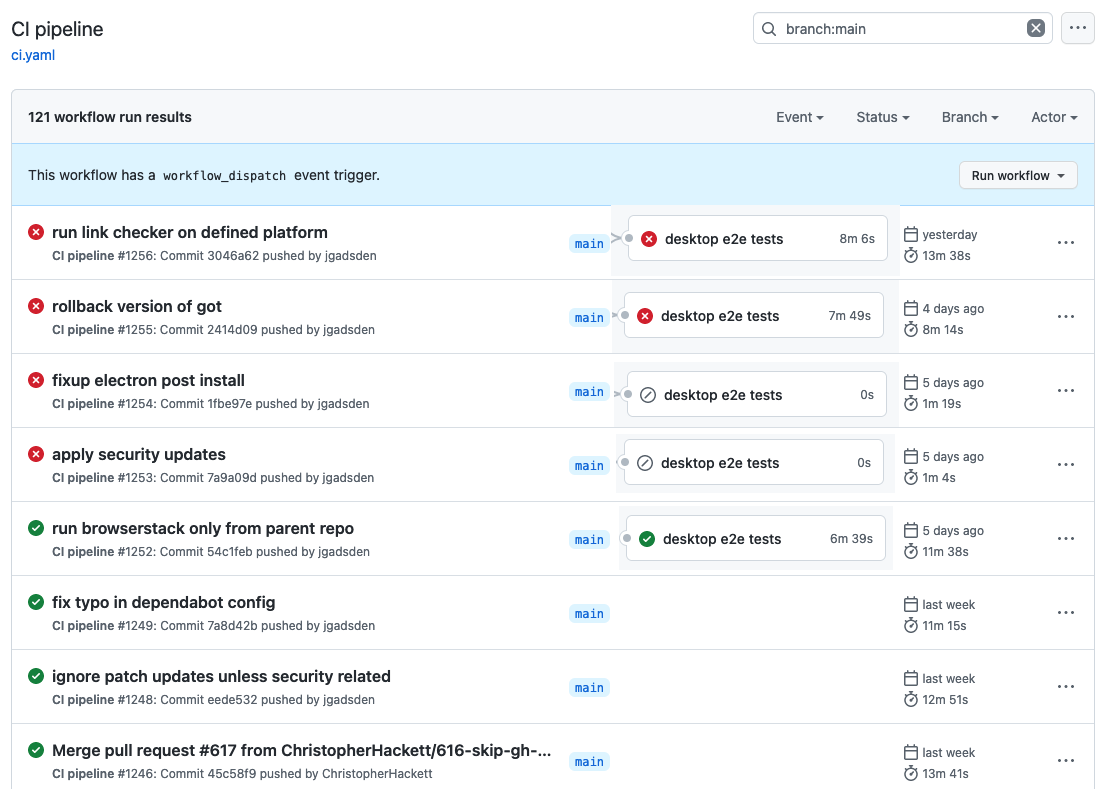
Task: Open the ci.yaml workflow file link
Action: tap(33, 55)
